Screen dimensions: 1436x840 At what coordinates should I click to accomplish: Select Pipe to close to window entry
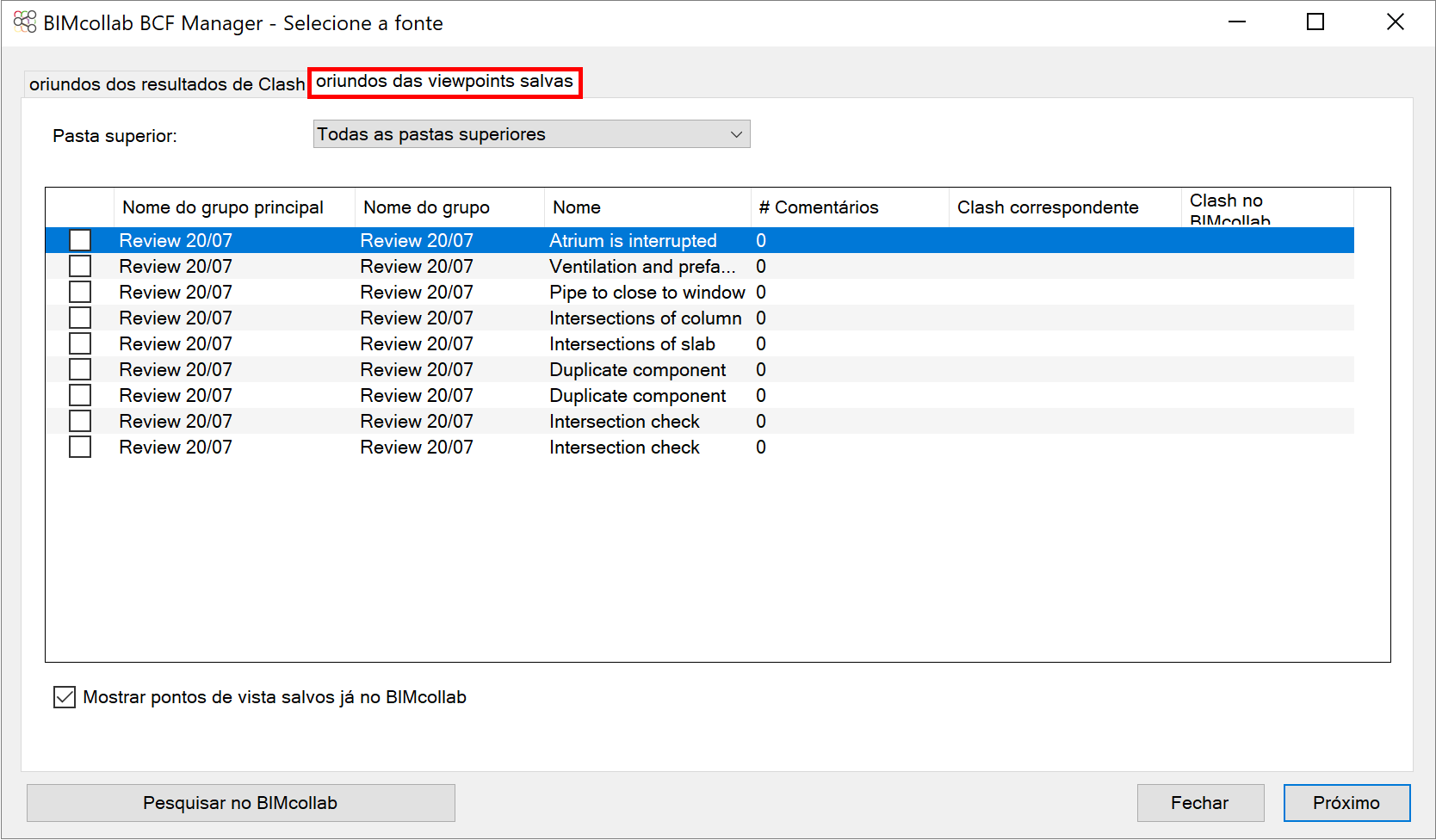[647, 293]
